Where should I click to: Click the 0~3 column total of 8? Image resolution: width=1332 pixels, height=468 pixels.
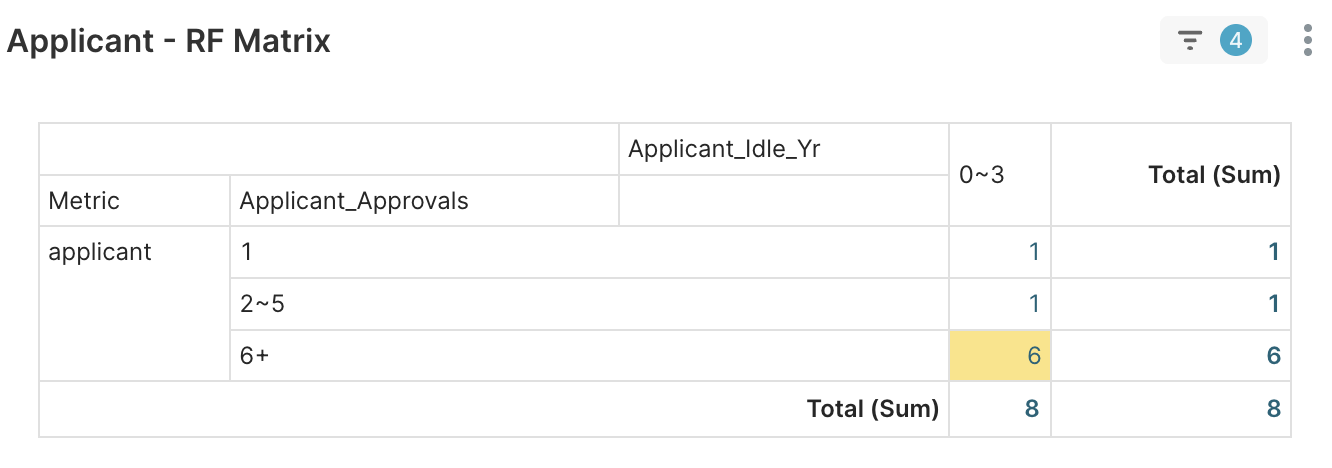point(1033,408)
